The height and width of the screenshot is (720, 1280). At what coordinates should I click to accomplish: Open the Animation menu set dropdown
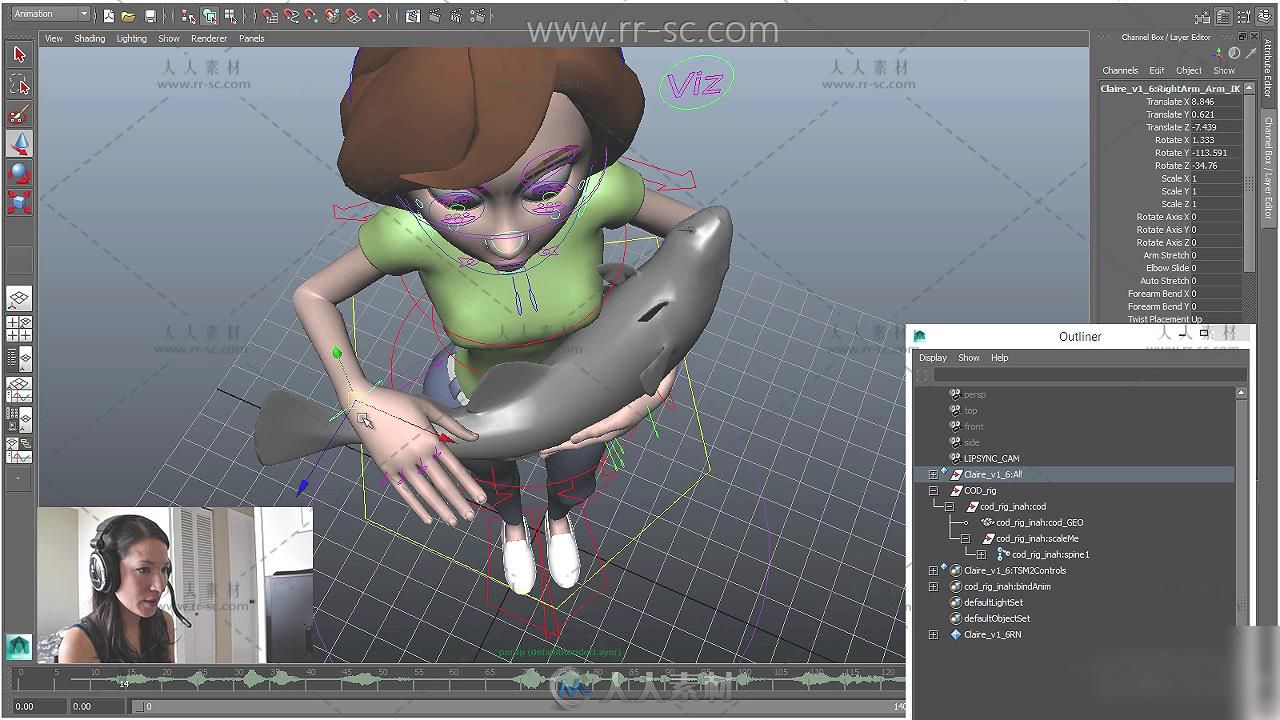(x=51, y=14)
